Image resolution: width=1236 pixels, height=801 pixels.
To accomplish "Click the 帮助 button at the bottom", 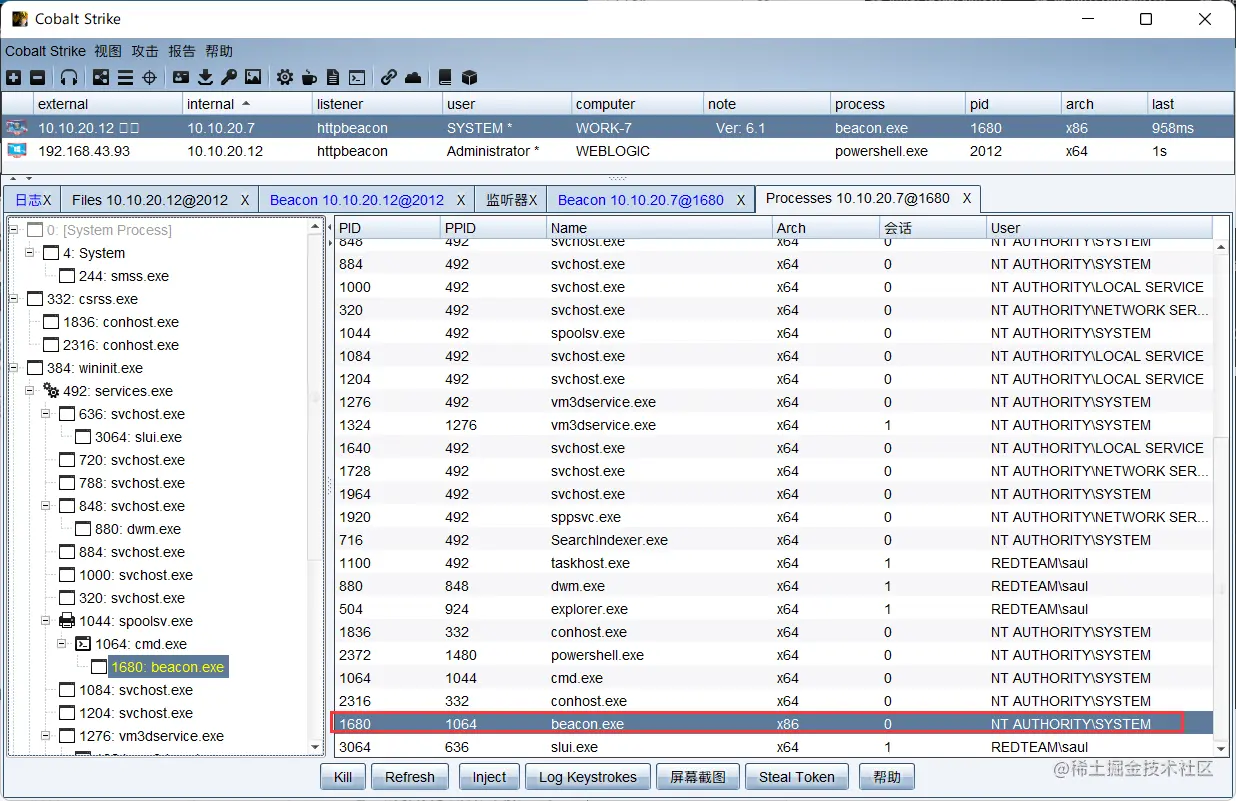I will coord(887,777).
